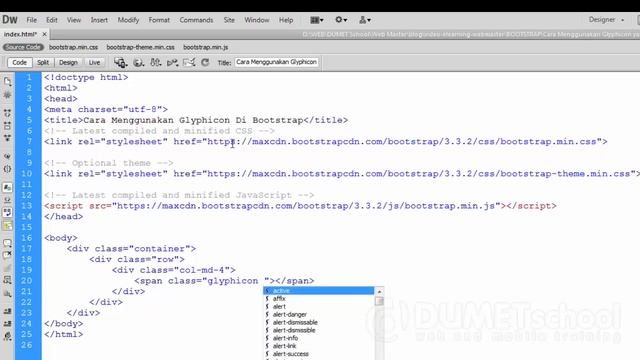
Task: Click the code hint list scroll-up arrow
Action: (379, 291)
